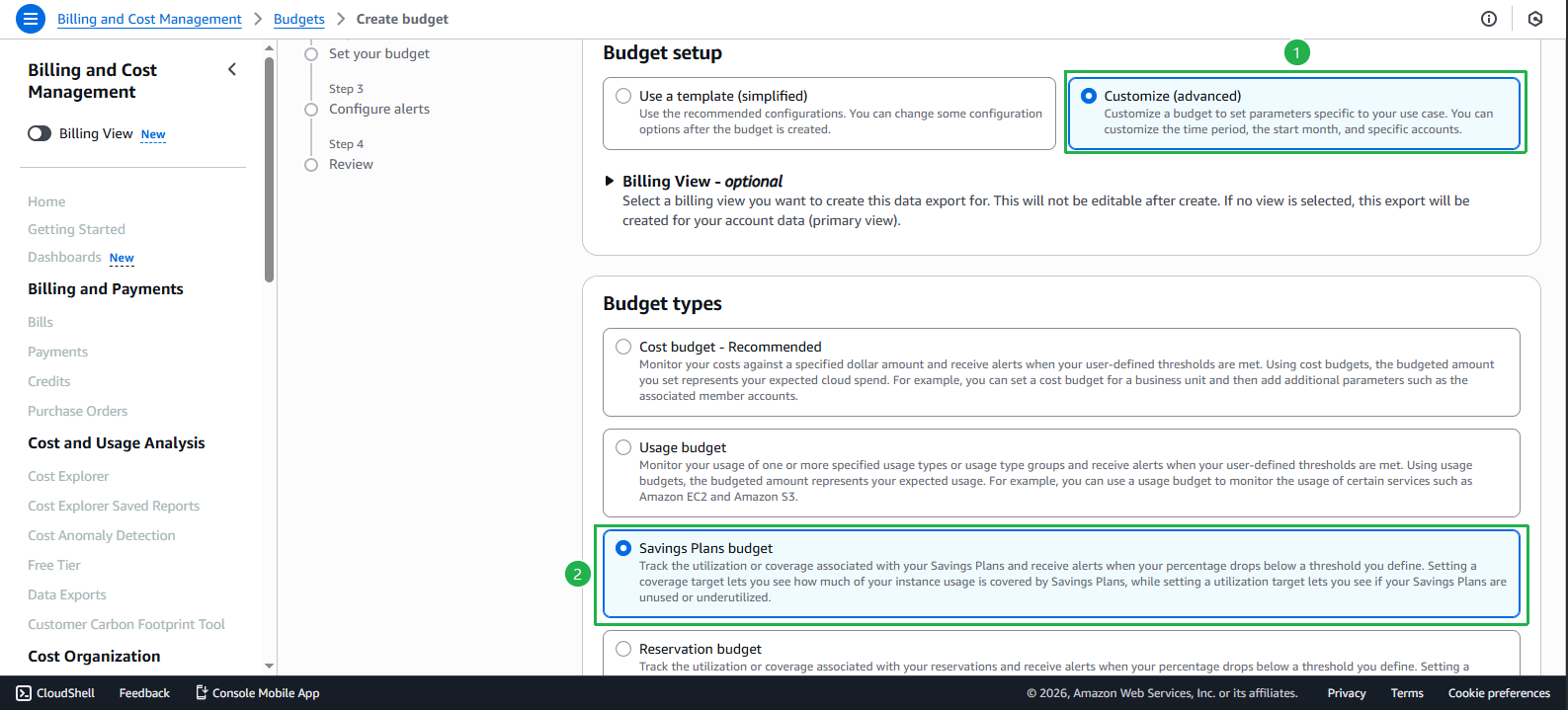Open Cookie preferences in footer

pos(1499,693)
